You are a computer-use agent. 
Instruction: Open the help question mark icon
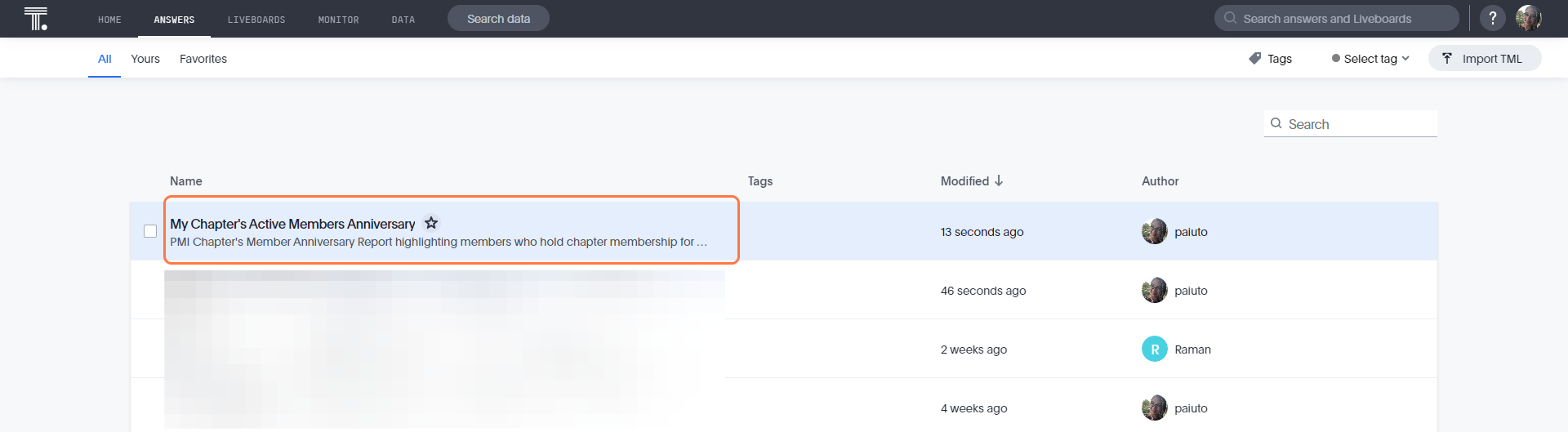[x=1492, y=18]
